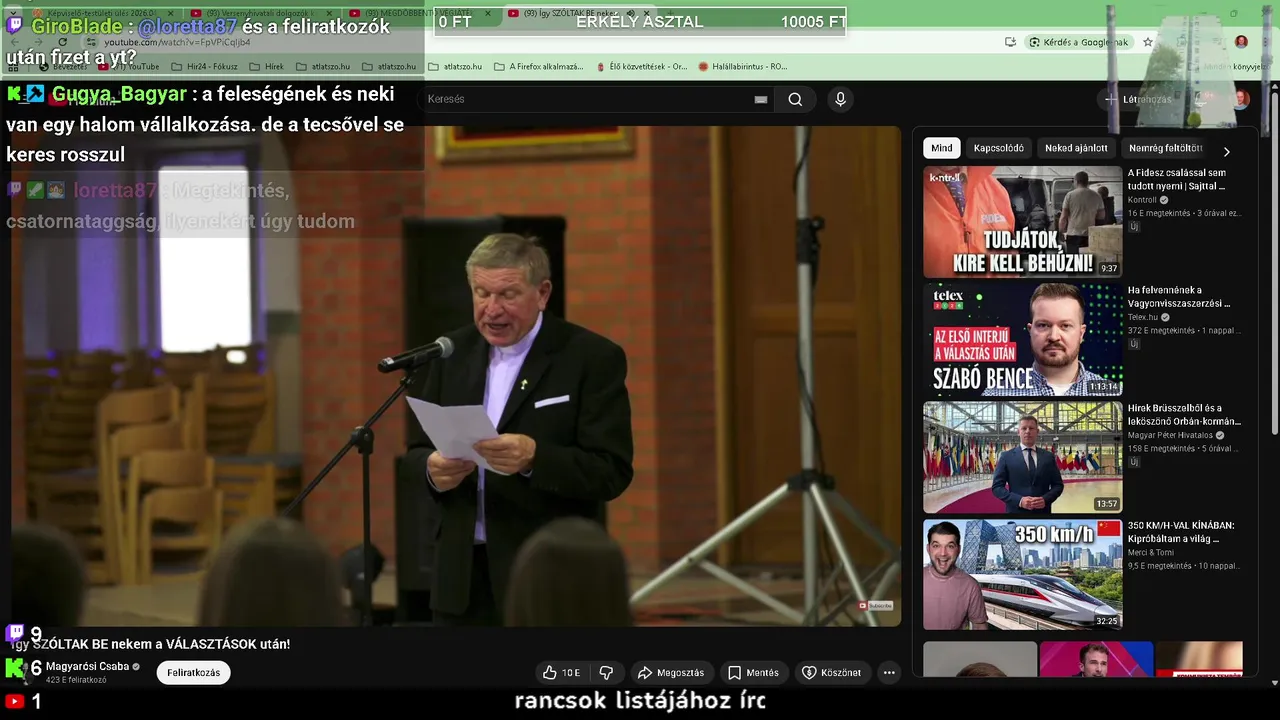Open the Magyarósi Csaba channel link
The height and width of the screenshot is (720, 1280).
point(87,666)
